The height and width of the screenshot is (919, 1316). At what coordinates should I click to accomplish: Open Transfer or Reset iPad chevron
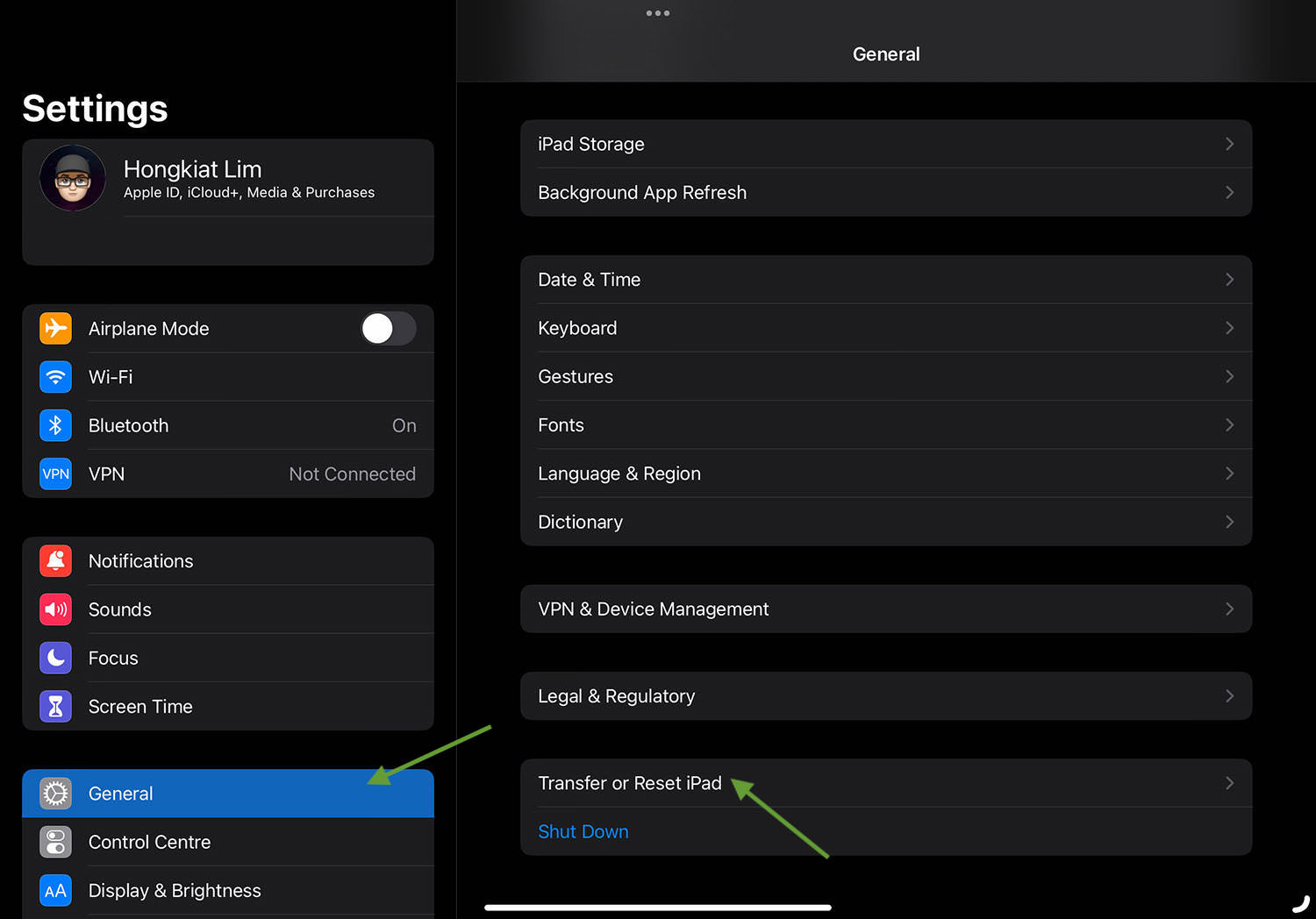coord(1229,783)
